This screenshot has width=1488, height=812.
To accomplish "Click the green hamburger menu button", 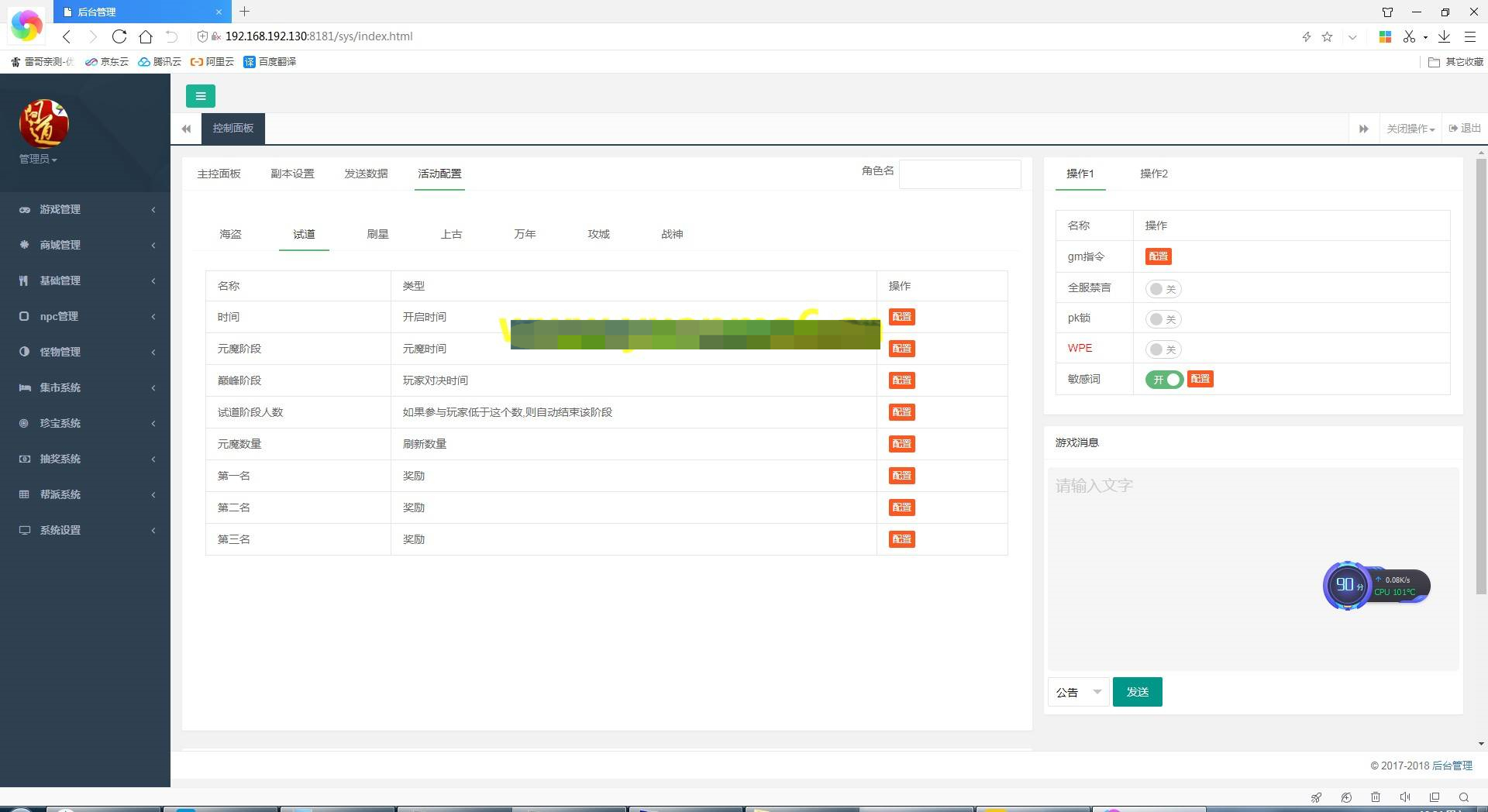I will click(x=201, y=96).
